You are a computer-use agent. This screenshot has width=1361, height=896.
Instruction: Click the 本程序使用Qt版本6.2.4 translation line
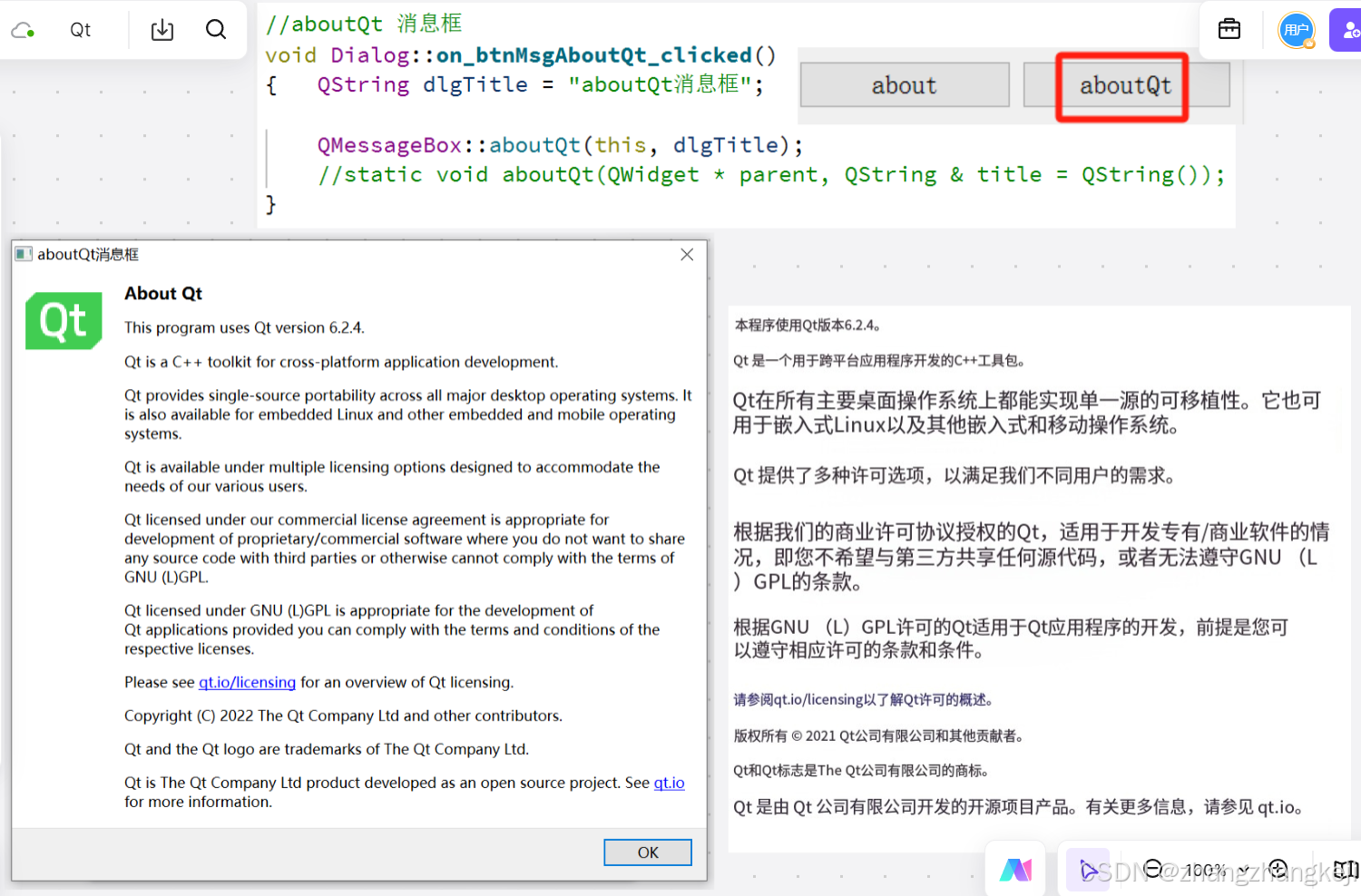[808, 325]
